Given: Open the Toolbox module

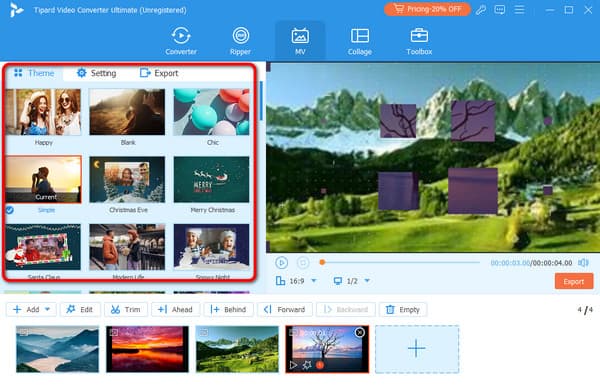Looking at the screenshot, I should (419, 41).
